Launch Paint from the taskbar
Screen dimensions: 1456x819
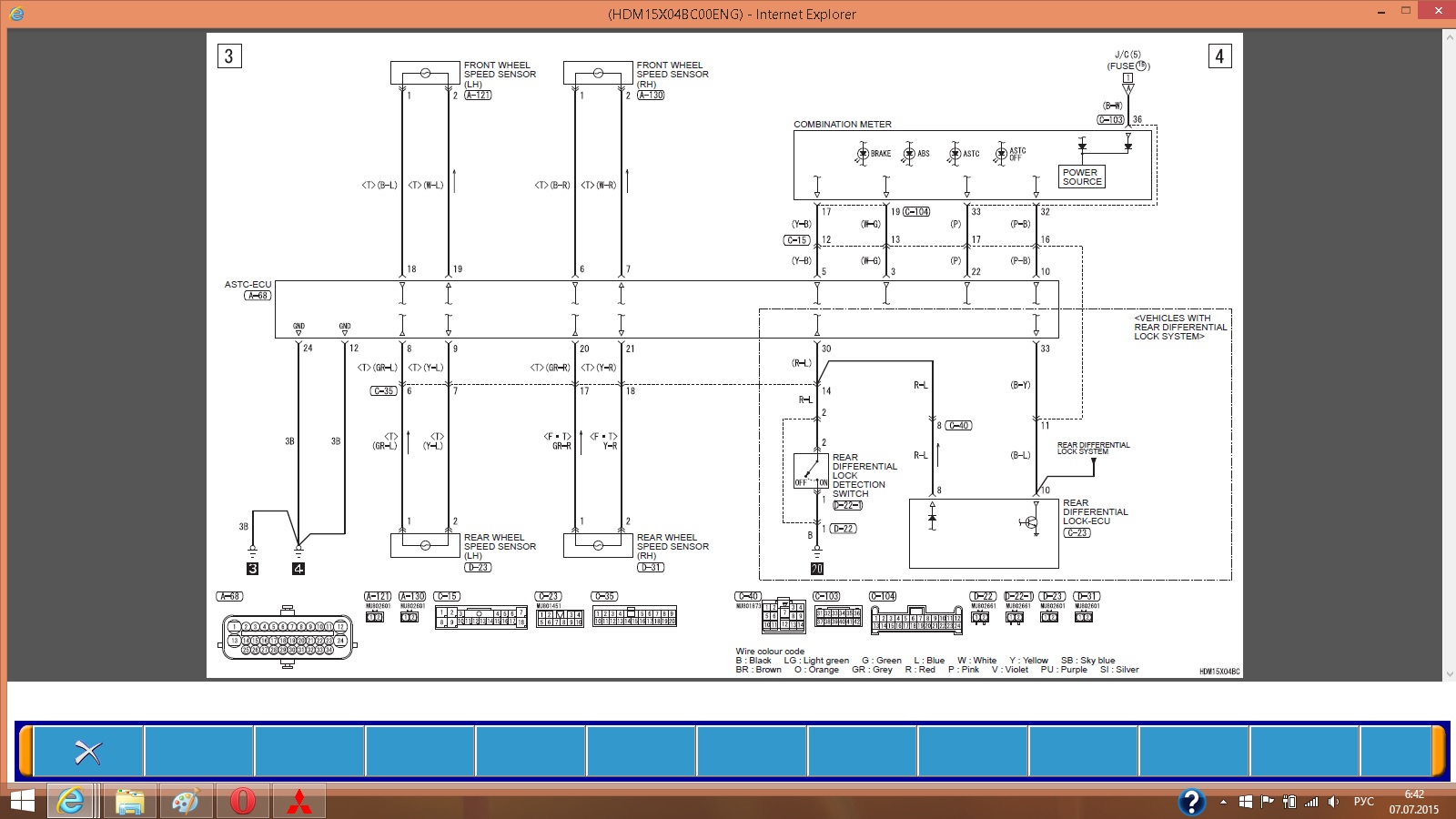click(x=186, y=802)
